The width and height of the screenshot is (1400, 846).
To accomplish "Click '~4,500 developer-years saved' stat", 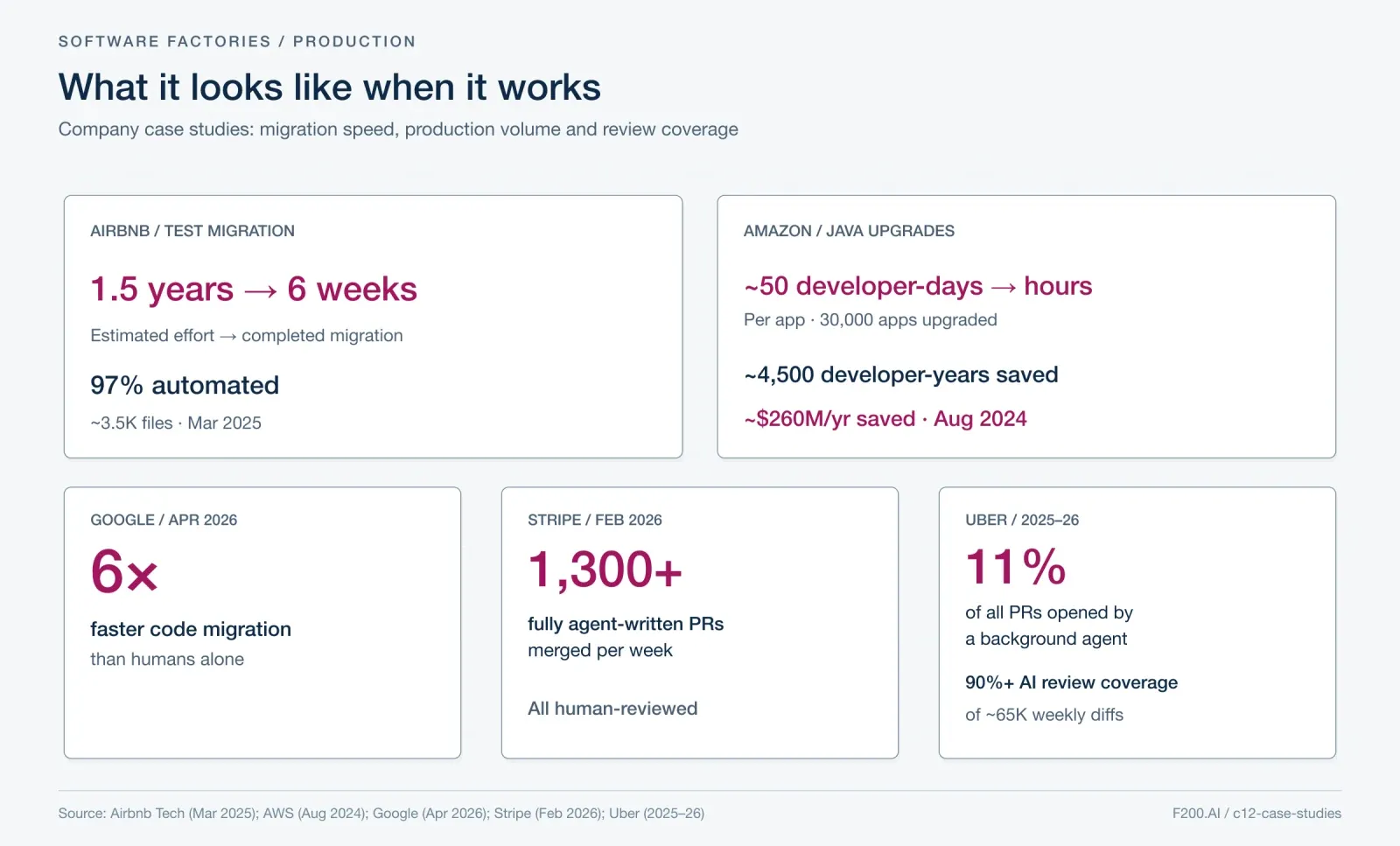I will 901,375.
